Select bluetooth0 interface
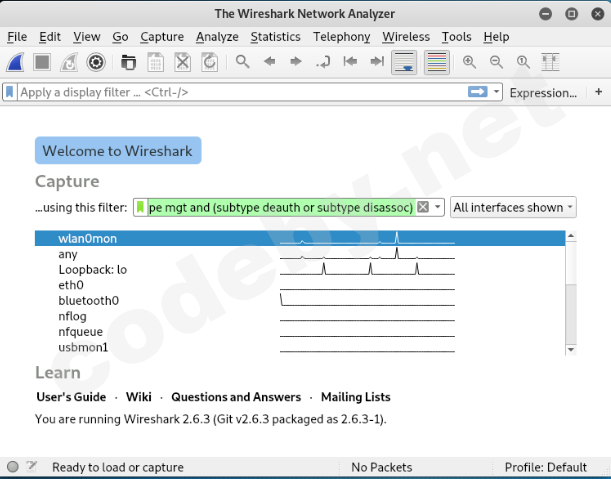Image resolution: width=611 pixels, height=479 pixels. tap(300, 301)
